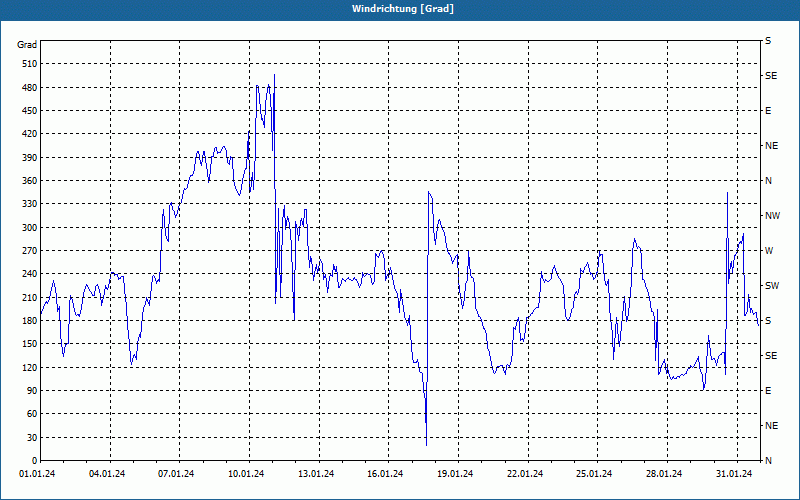Select y-axis value 210
The width and height of the screenshot is (800, 500).
[x=30, y=297]
